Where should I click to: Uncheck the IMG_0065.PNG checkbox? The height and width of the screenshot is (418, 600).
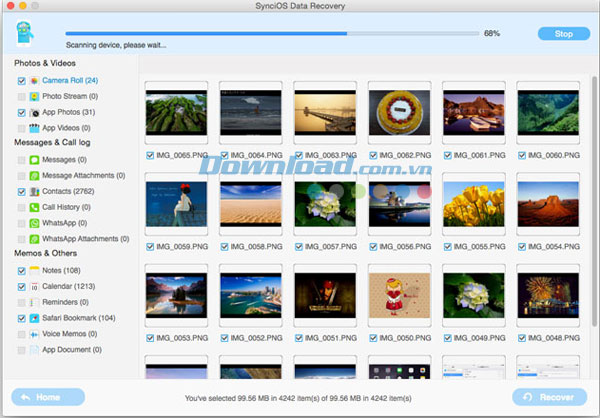tap(150, 155)
